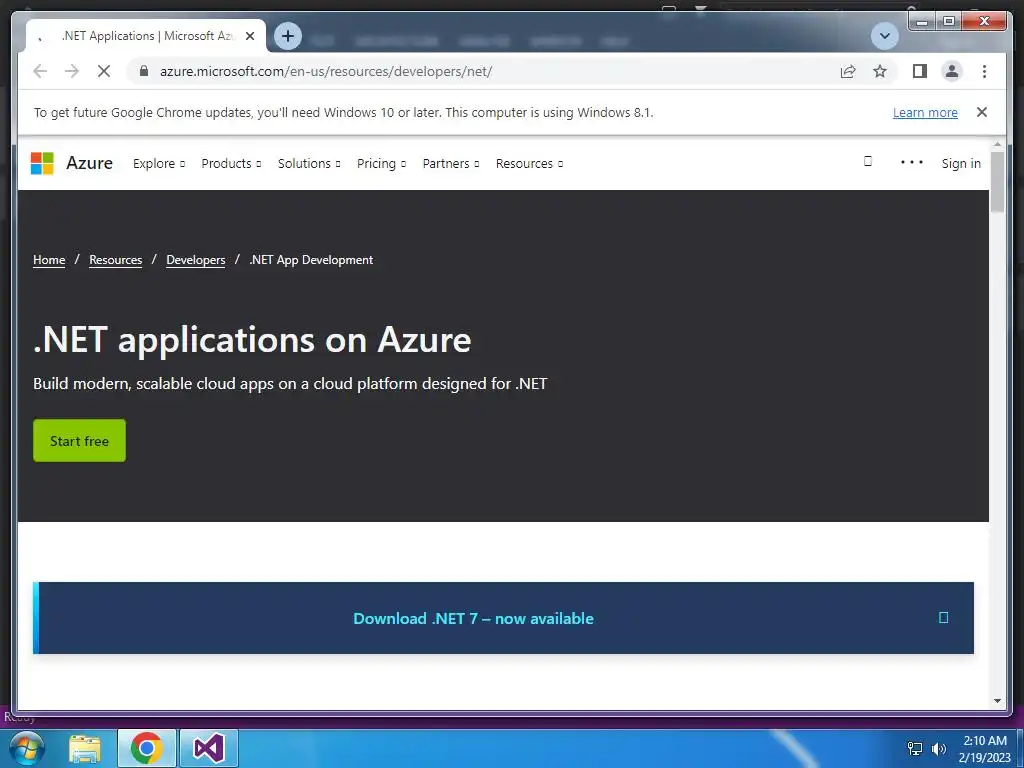Click the .NET App Development breadcrumb text
This screenshot has height=768, width=1024.
pyautogui.click(x=311, y=260)
